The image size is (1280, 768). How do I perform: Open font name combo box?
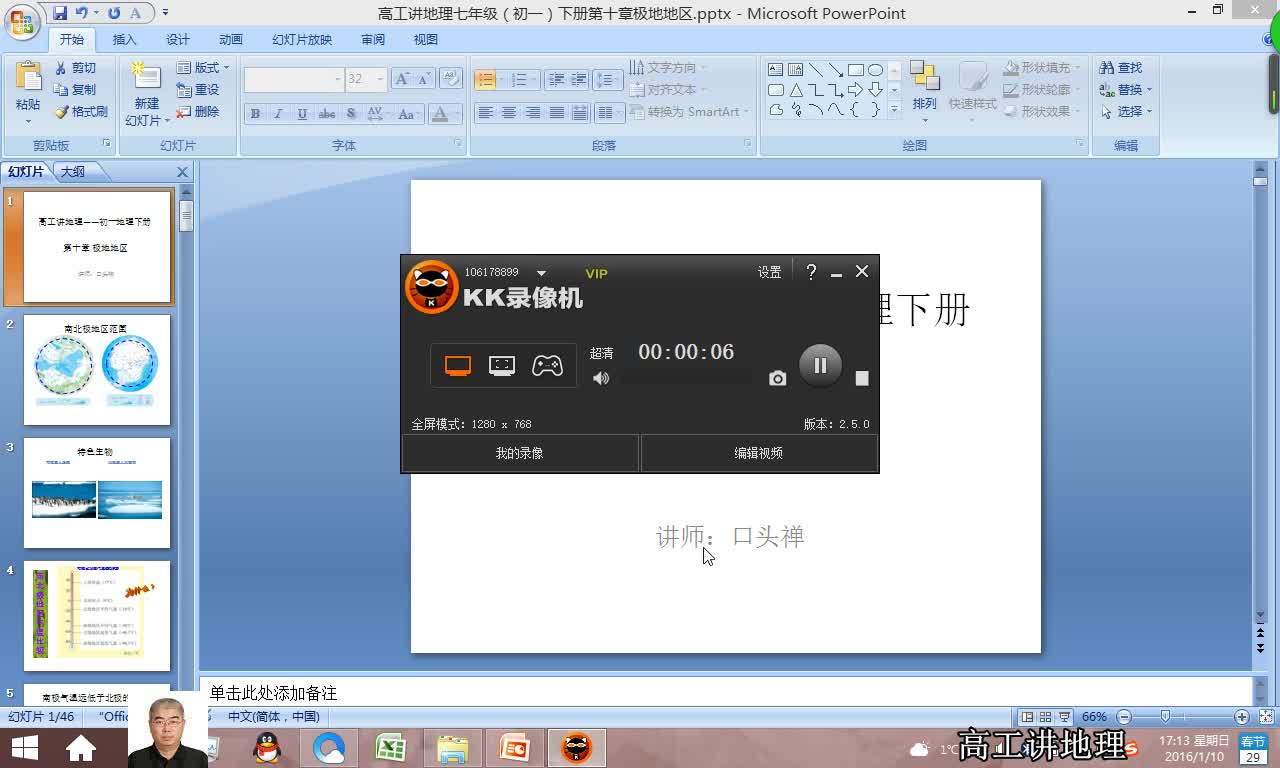[x=293, y=79]
